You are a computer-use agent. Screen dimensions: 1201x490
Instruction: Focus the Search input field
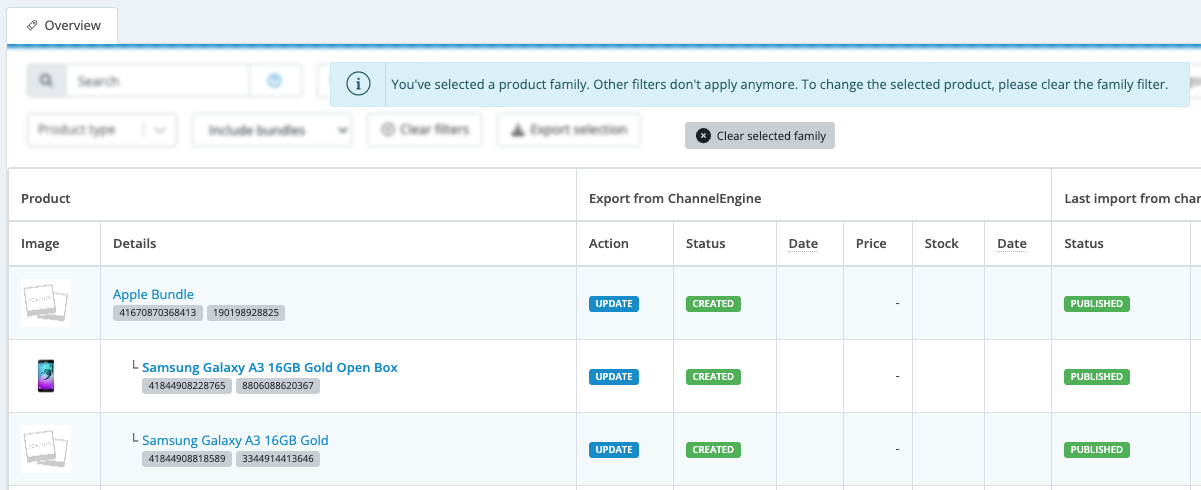click(x=157, y=81)
